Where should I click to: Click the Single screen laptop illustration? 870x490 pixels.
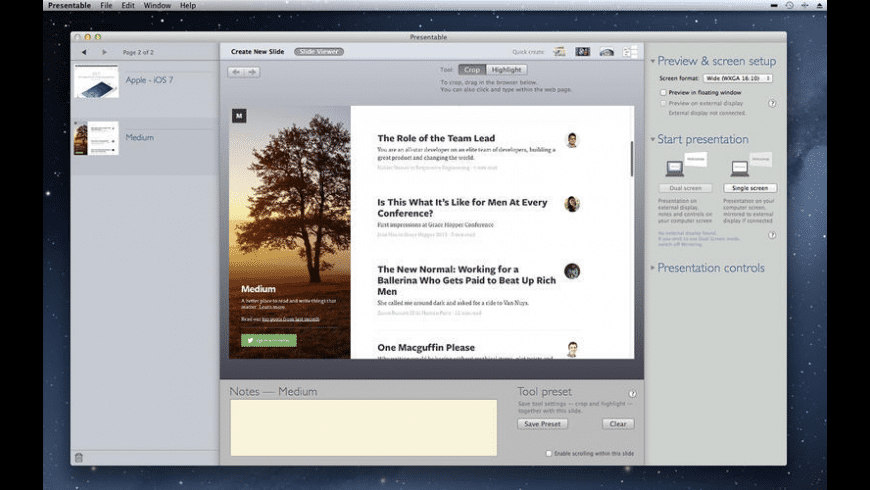[751, 164]
